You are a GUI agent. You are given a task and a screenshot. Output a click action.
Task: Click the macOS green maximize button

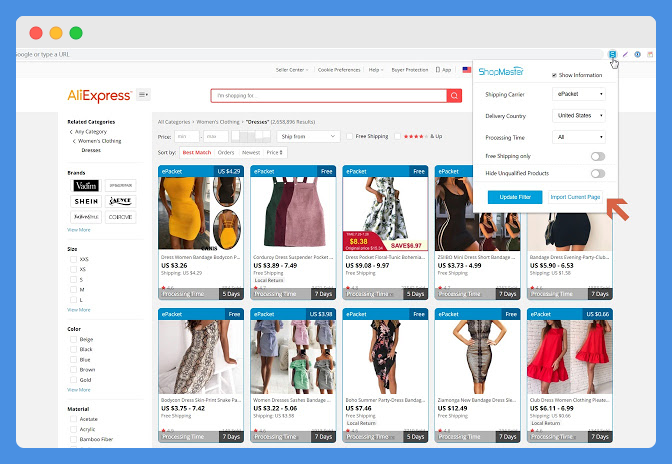pyautogui.click(x=76, y=33)
